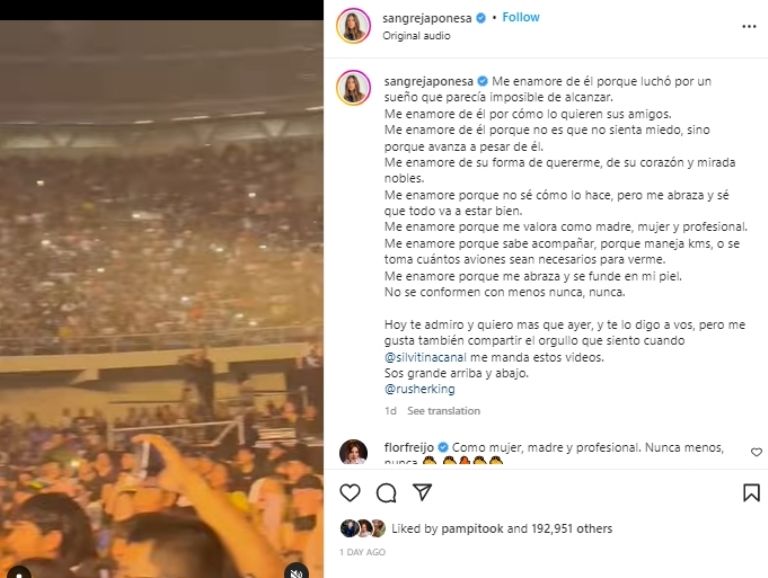Save the post with the bookmark icon

coord(751,493)
